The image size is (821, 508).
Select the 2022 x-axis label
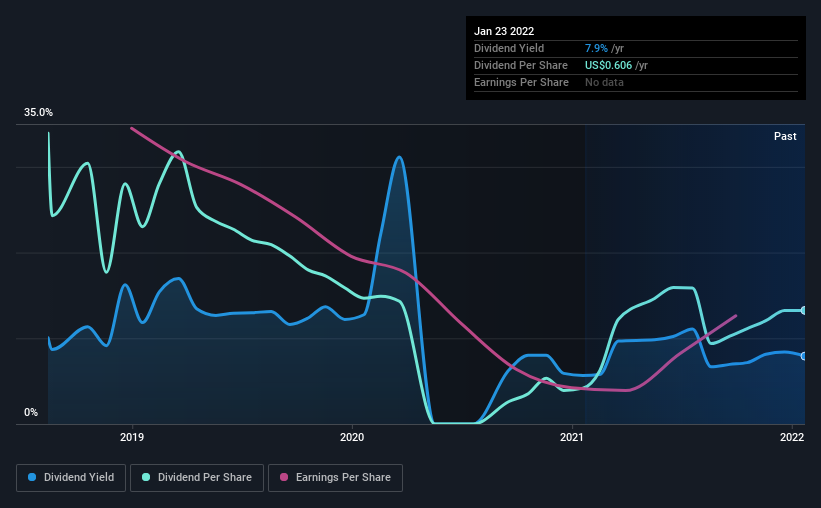pos(792,437)
